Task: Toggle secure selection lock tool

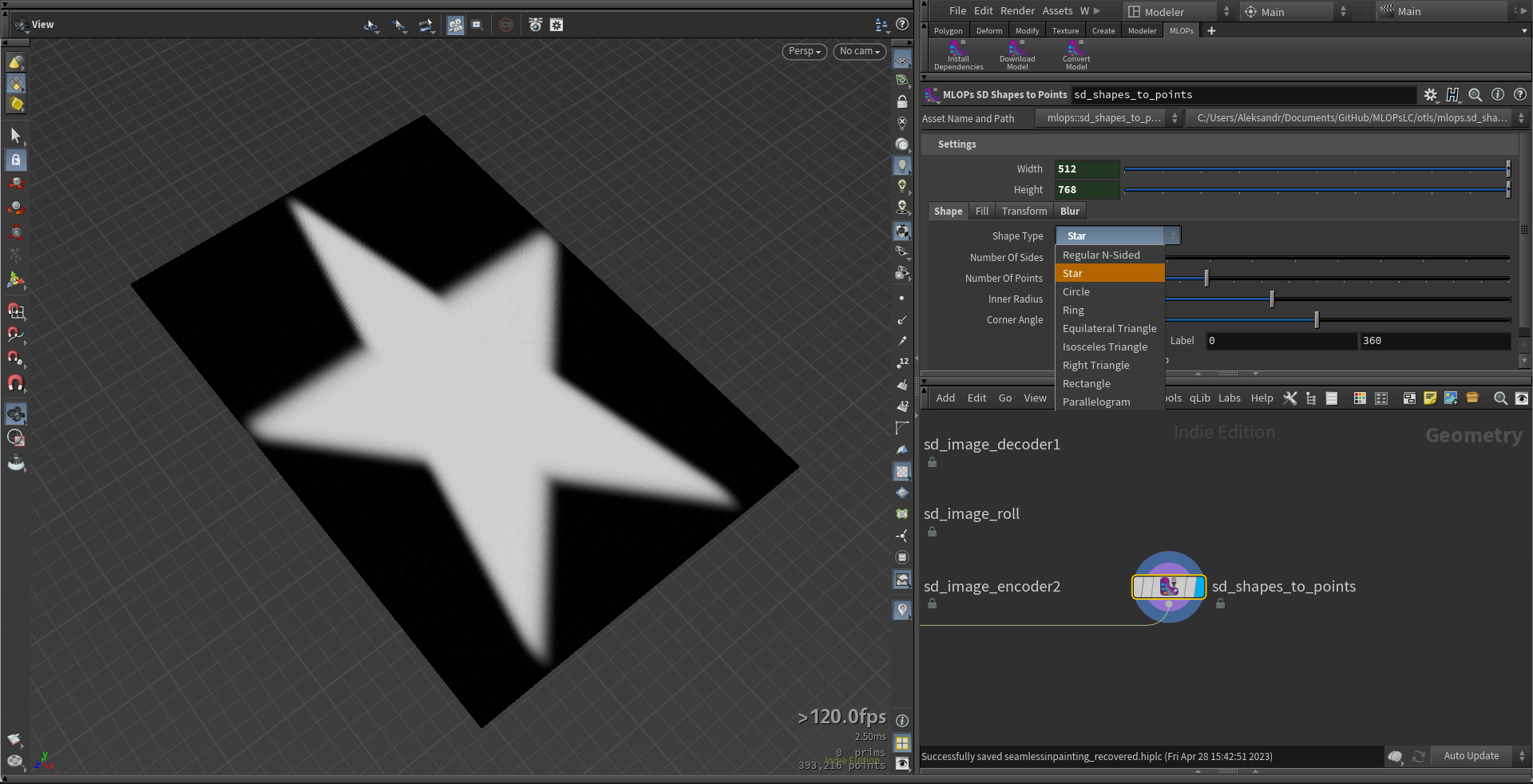Action: [x=15, y=160]
